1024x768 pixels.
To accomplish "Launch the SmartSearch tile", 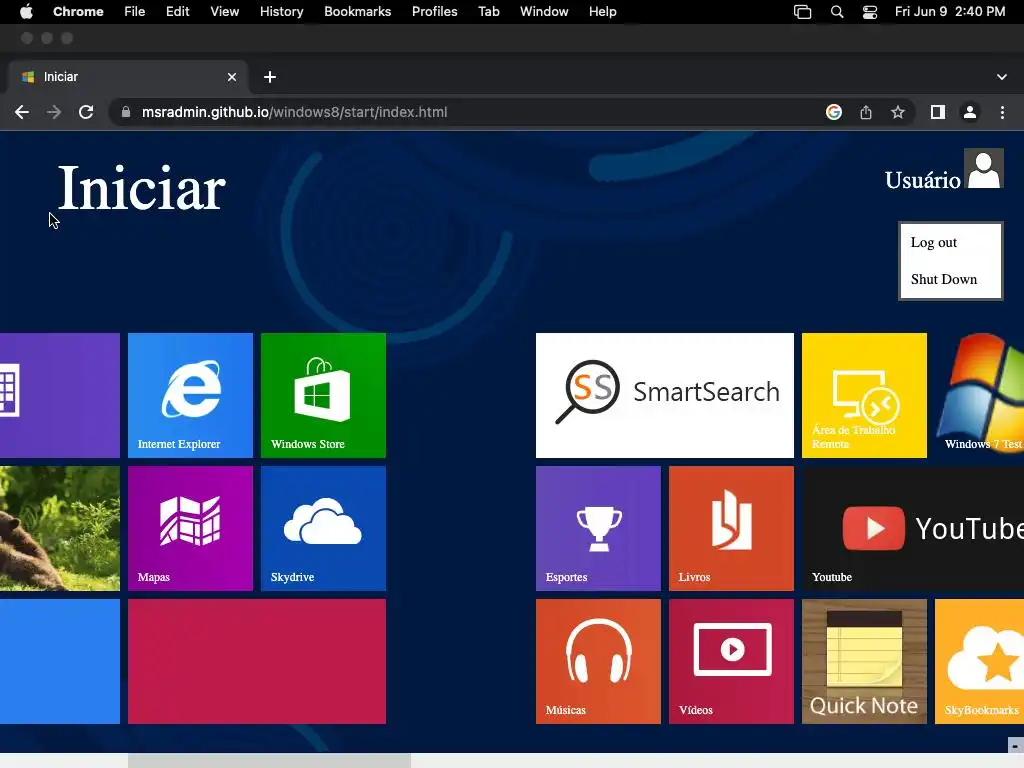I will click(665, 395).
